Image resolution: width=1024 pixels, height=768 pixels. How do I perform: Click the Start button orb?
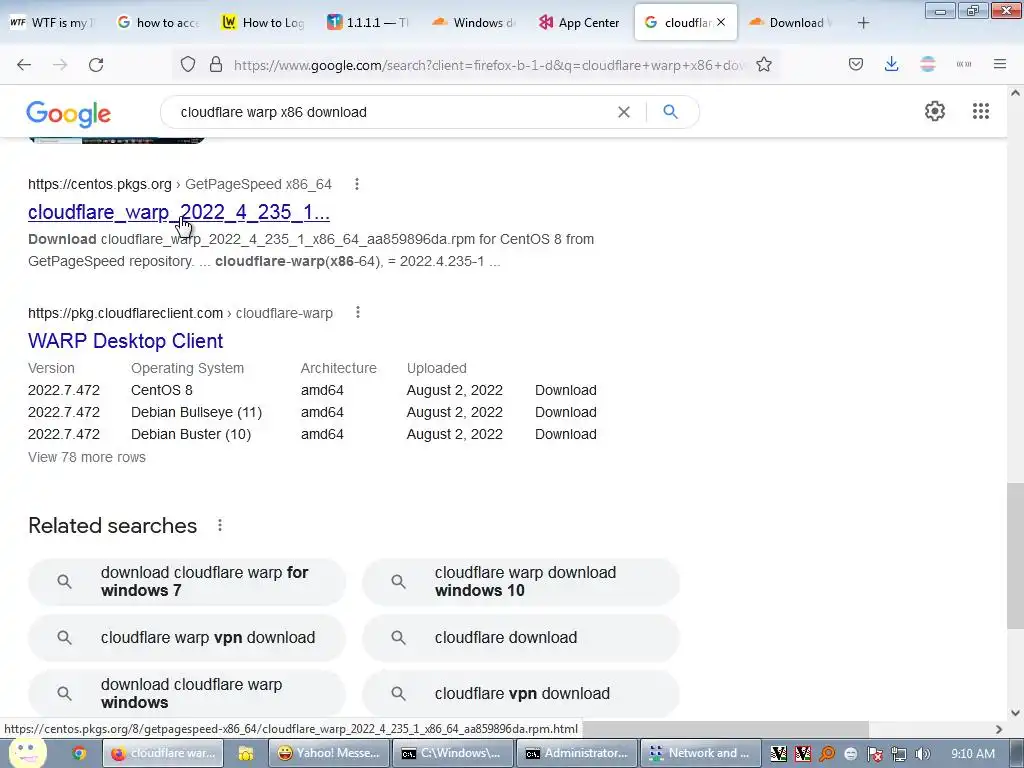[27, 752]
